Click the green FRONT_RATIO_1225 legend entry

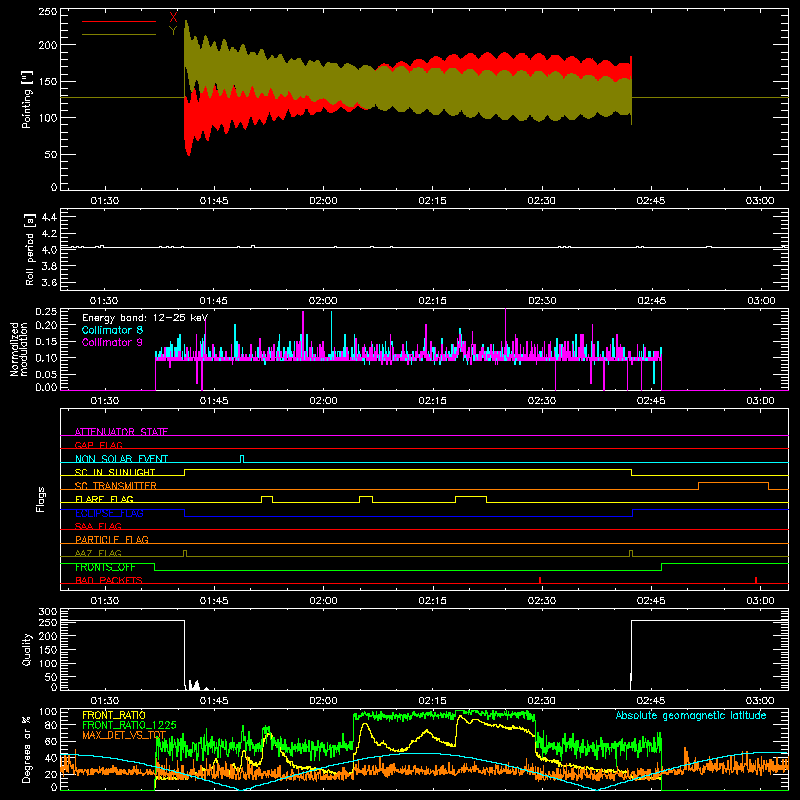129,725
